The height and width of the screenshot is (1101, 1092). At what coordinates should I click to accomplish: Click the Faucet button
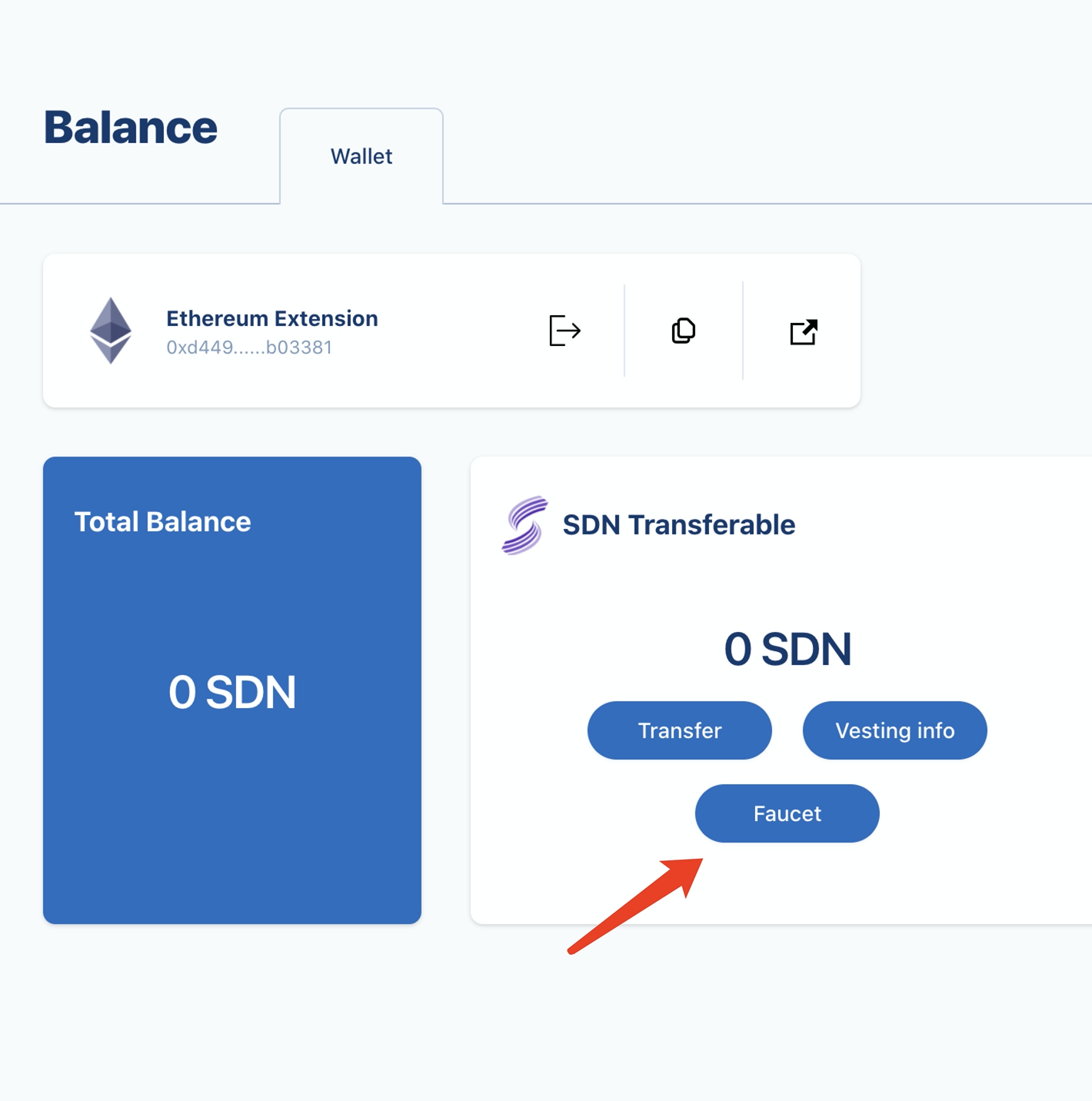click(x=787, y=813)
